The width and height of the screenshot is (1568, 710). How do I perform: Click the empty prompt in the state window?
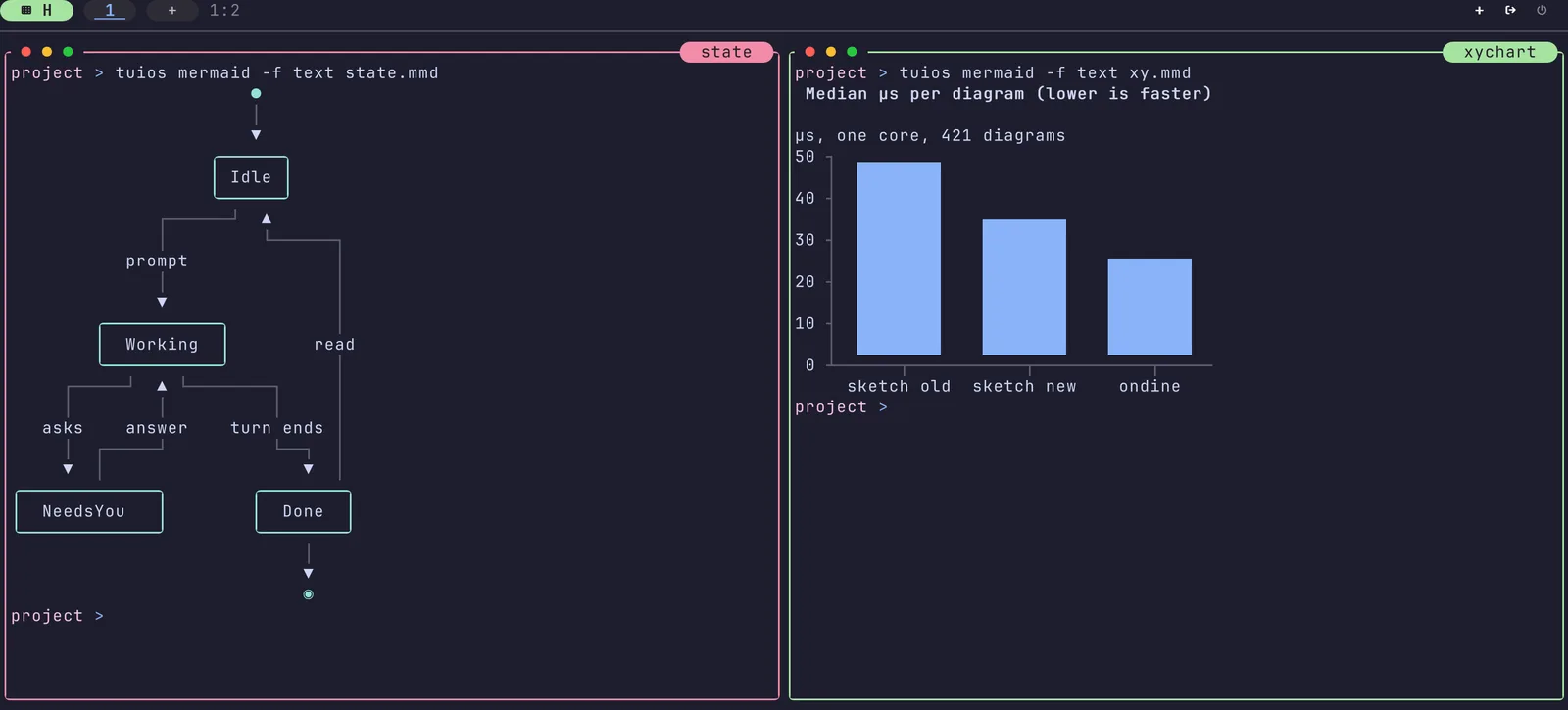(x=57, y=616)
